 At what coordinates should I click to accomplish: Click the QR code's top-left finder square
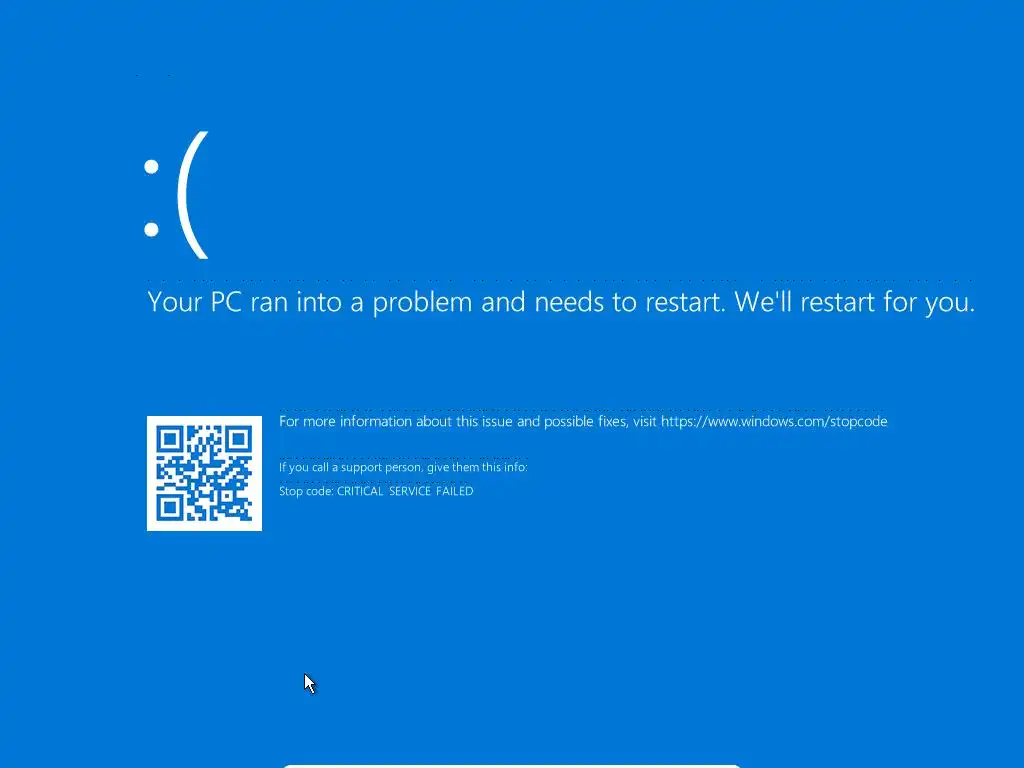pos(170,440)
